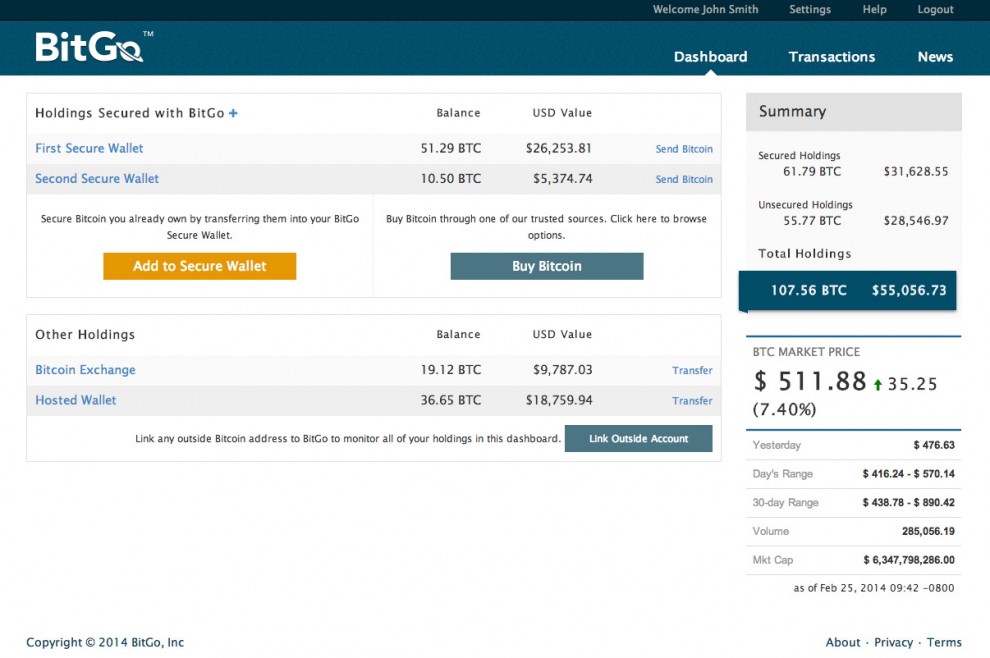Open the About footer link
The width and height of the screenshot is (990, 658).
point(843,642)
